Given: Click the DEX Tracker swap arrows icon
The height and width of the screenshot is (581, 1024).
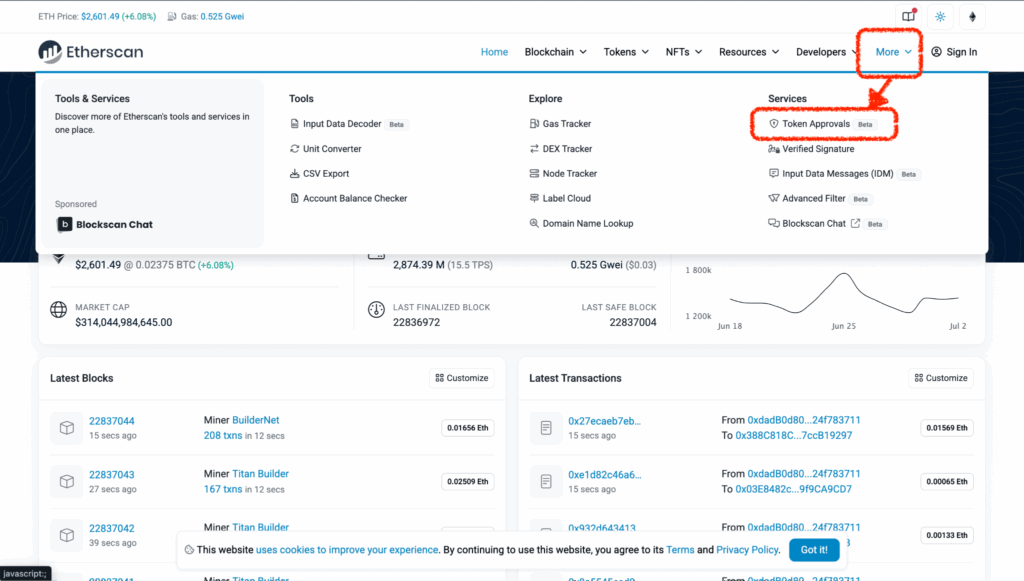Looking at the screenshot, I should point(534,149).
